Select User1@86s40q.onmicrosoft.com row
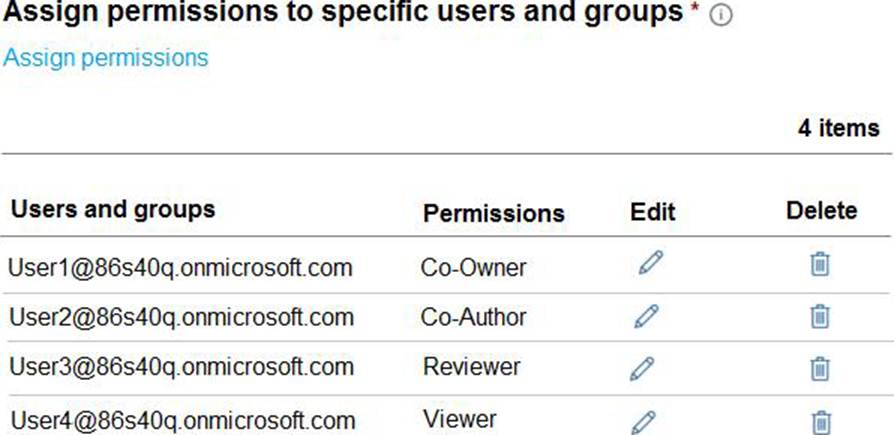 (180, 267)
